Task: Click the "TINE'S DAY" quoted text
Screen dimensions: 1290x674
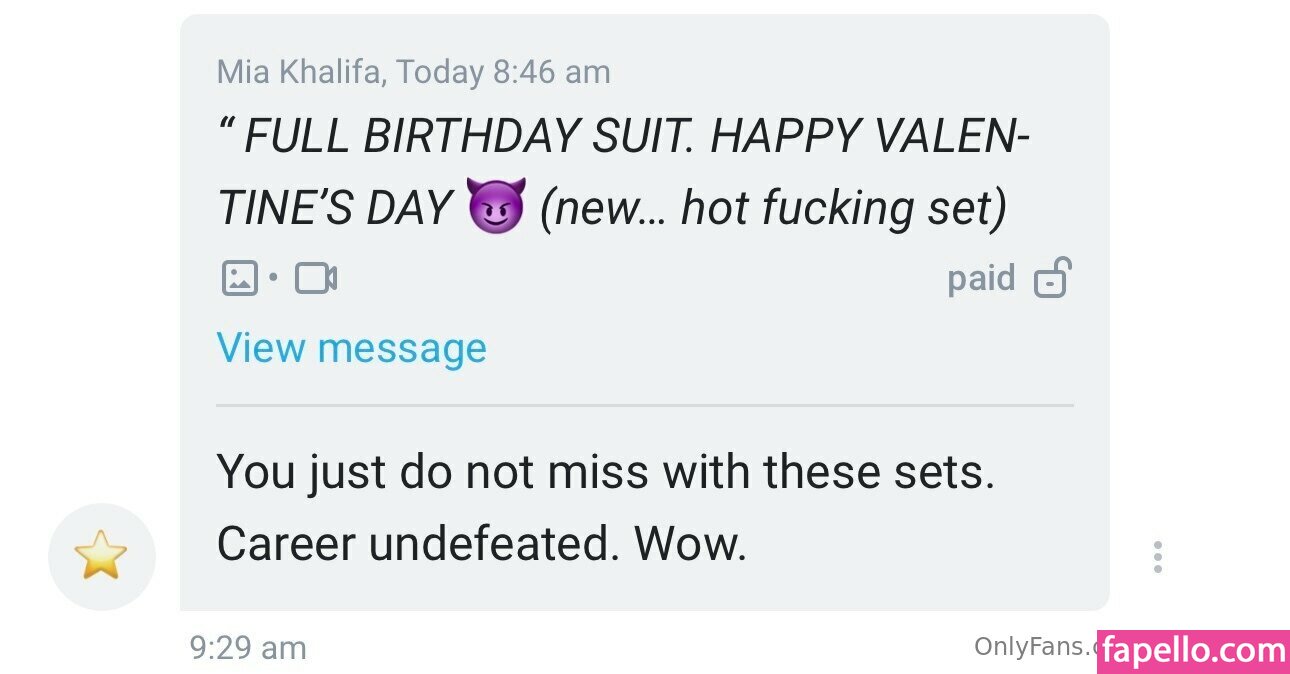Action: pos(334,209)
